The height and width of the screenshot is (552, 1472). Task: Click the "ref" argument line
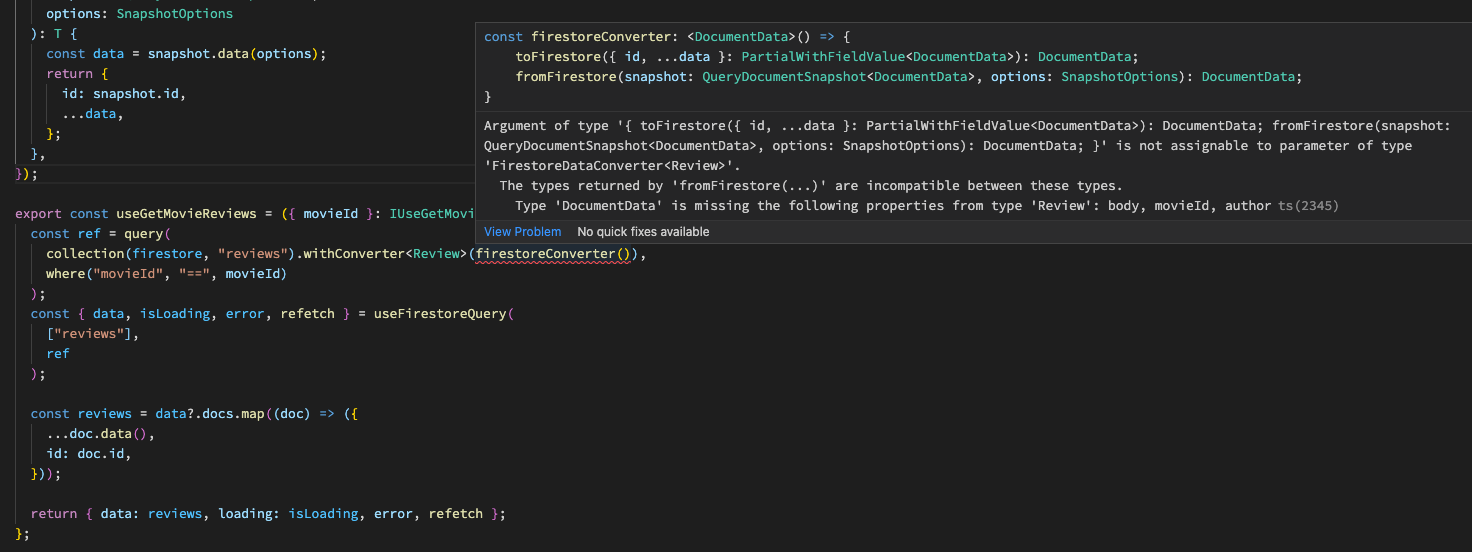pyautogui.click(x=58, y=354)
